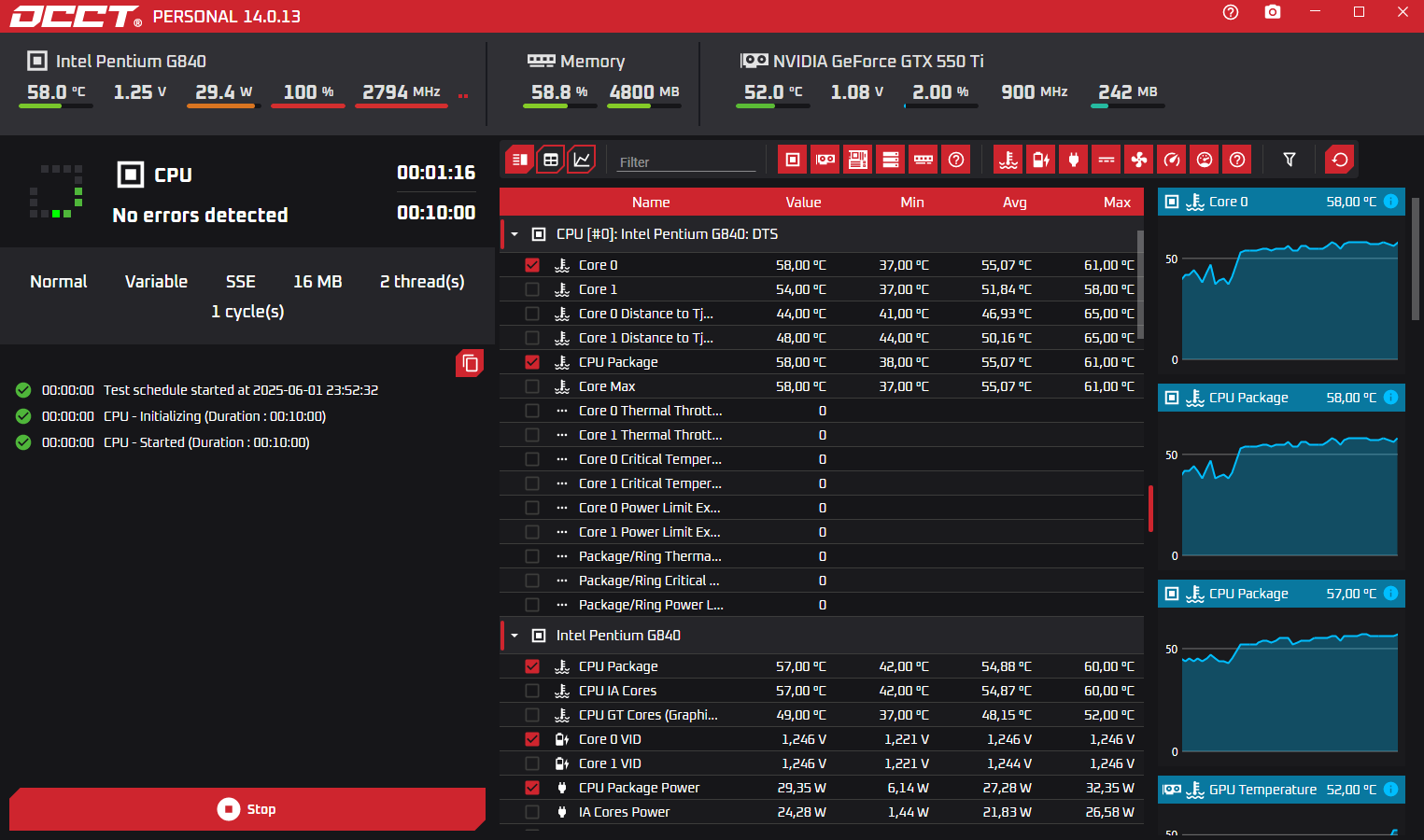Open info for the GPU Temperature graph
The width and height of the screenshot is (1424, 840).
click(1390, 790)
